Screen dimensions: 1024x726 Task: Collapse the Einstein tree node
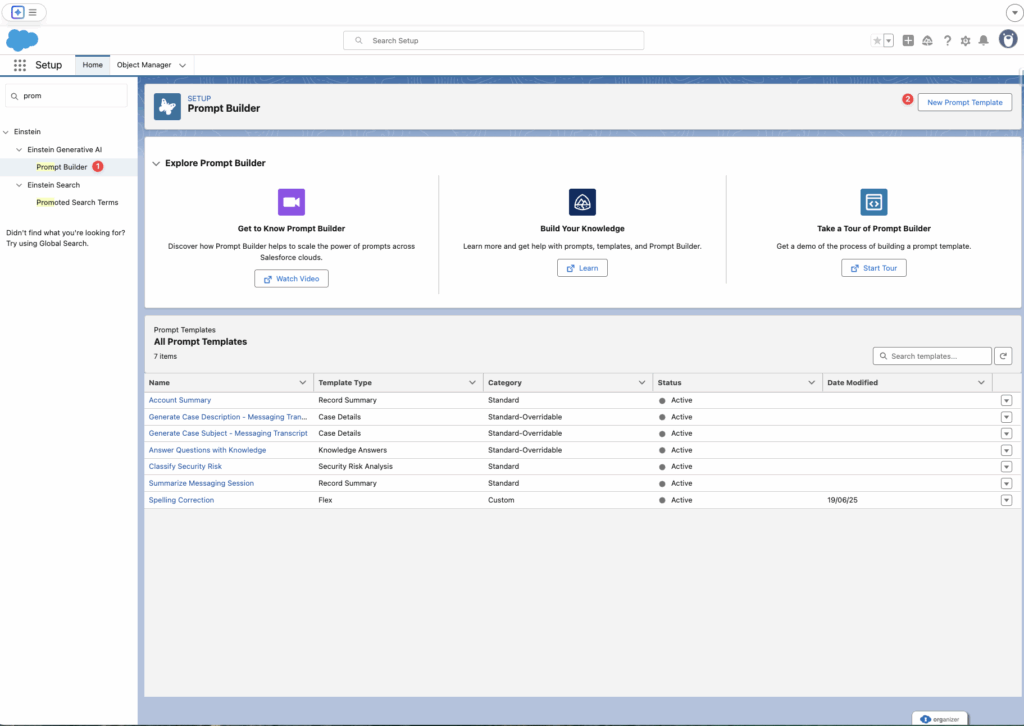(6, 132)
